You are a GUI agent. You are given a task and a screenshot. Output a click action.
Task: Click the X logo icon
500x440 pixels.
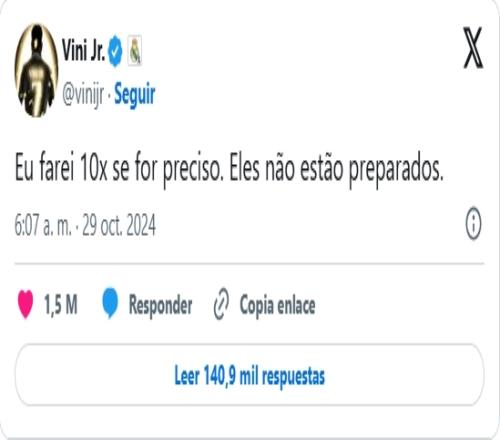[473, 48]
